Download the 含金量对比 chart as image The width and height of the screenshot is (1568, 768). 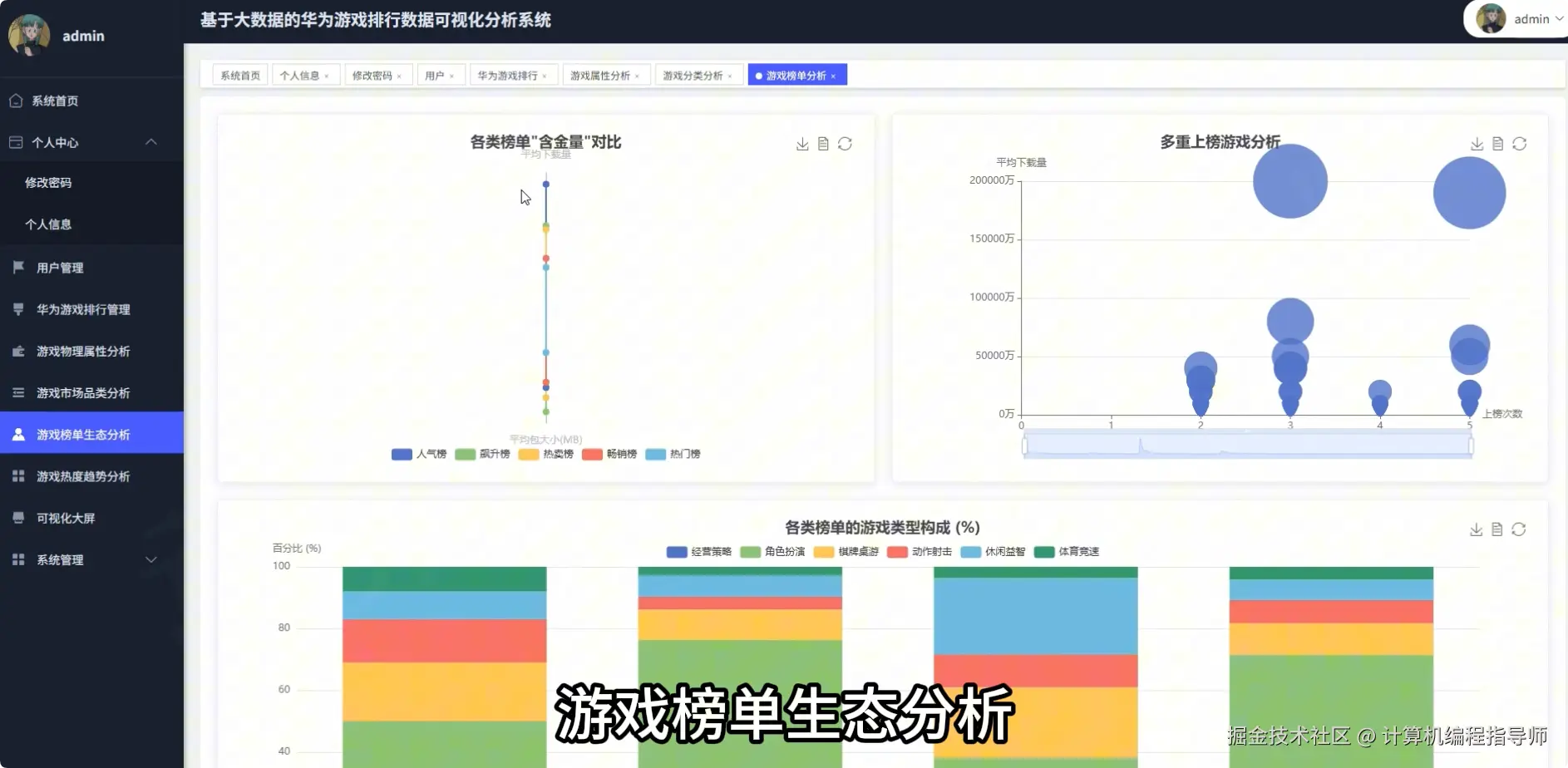(802, 144)
